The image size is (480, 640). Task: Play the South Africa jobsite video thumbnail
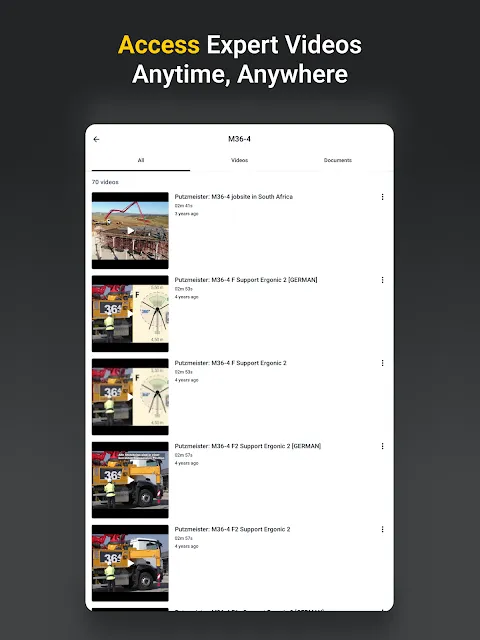(130, 231)
